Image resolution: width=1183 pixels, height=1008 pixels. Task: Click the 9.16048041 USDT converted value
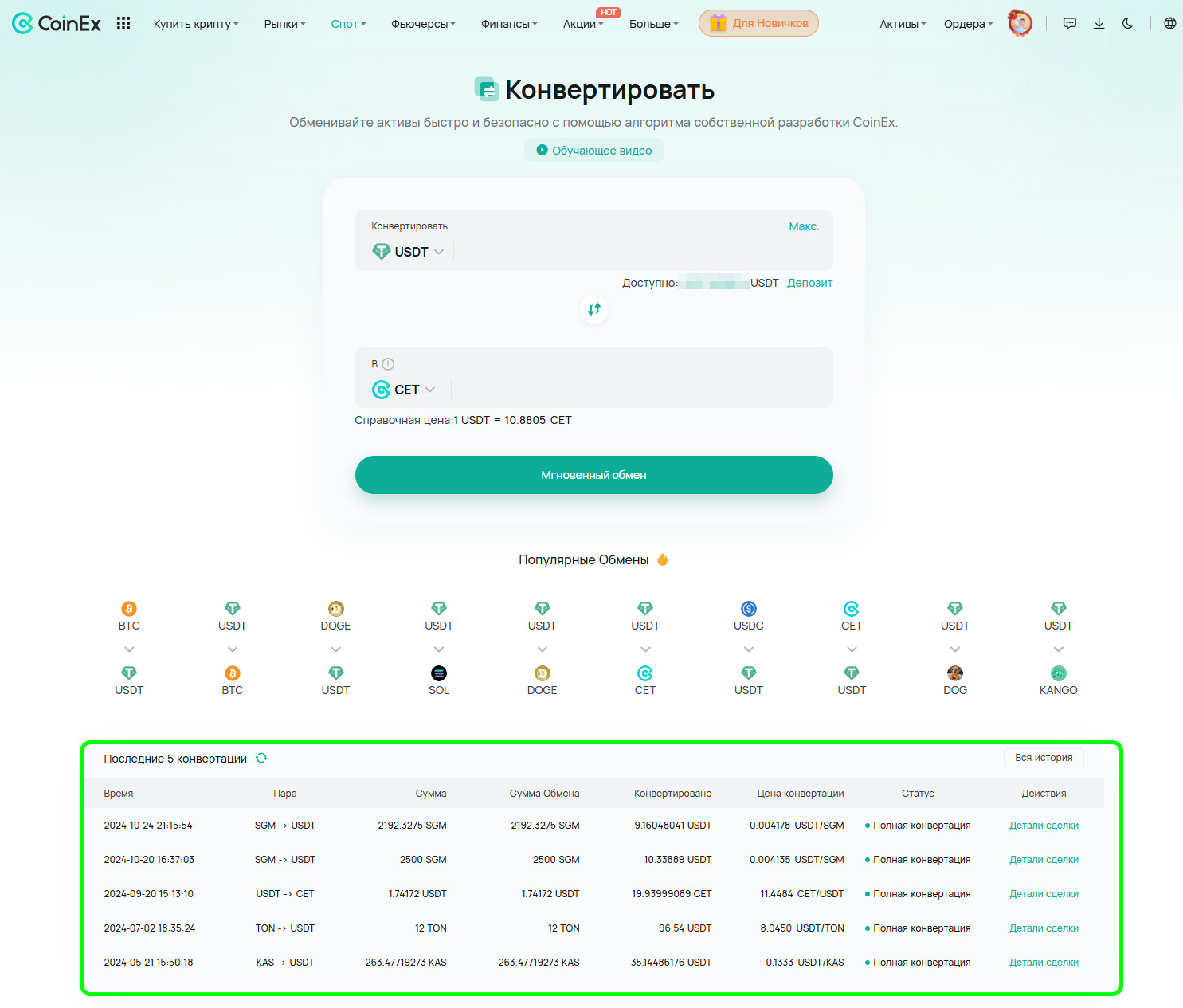pyautogui.click(x=673, y=826)
